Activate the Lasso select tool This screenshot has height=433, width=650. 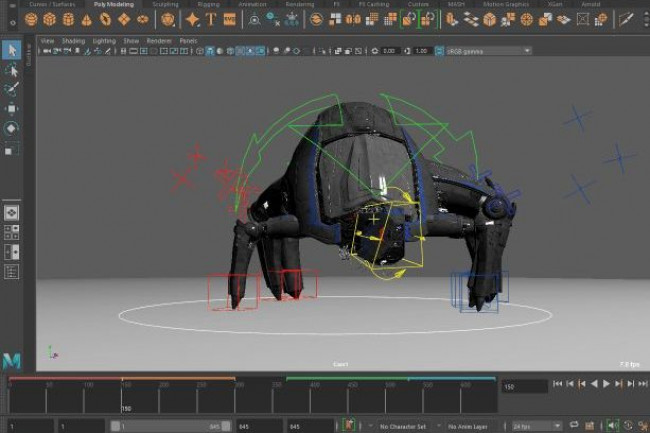click(11, 70)
